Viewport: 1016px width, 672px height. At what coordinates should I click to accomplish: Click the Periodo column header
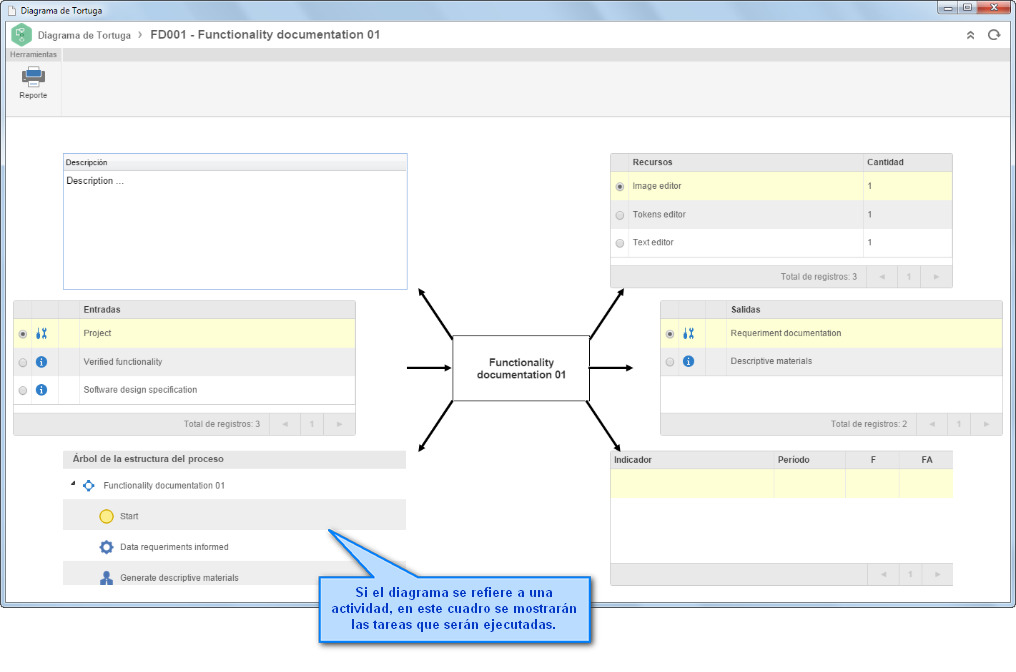[x=809, y=459]
